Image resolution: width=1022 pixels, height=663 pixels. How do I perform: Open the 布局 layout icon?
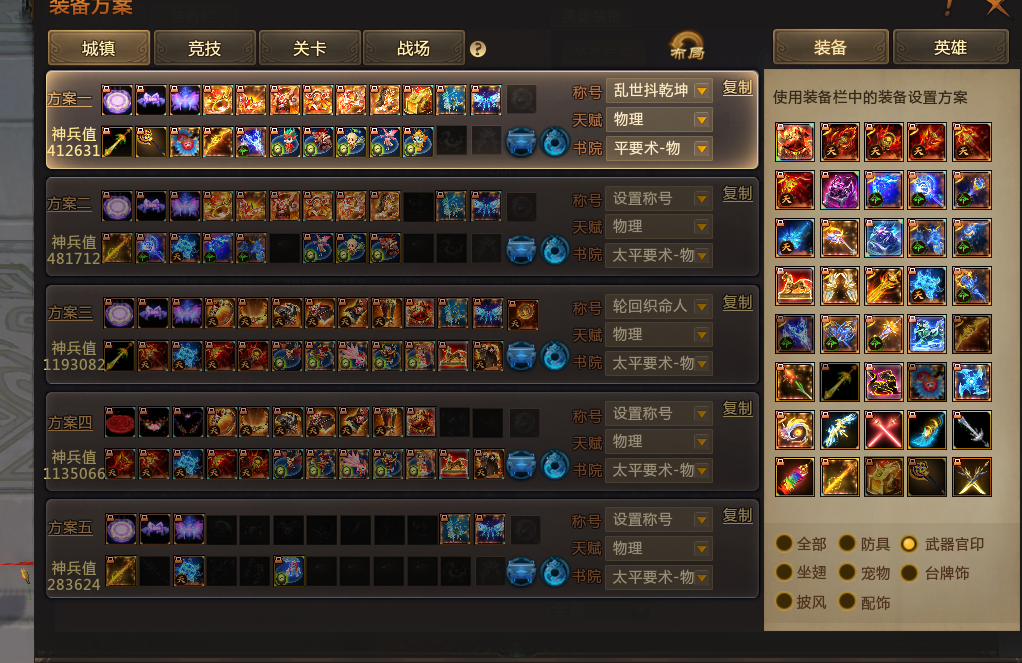tap(687, 47)
